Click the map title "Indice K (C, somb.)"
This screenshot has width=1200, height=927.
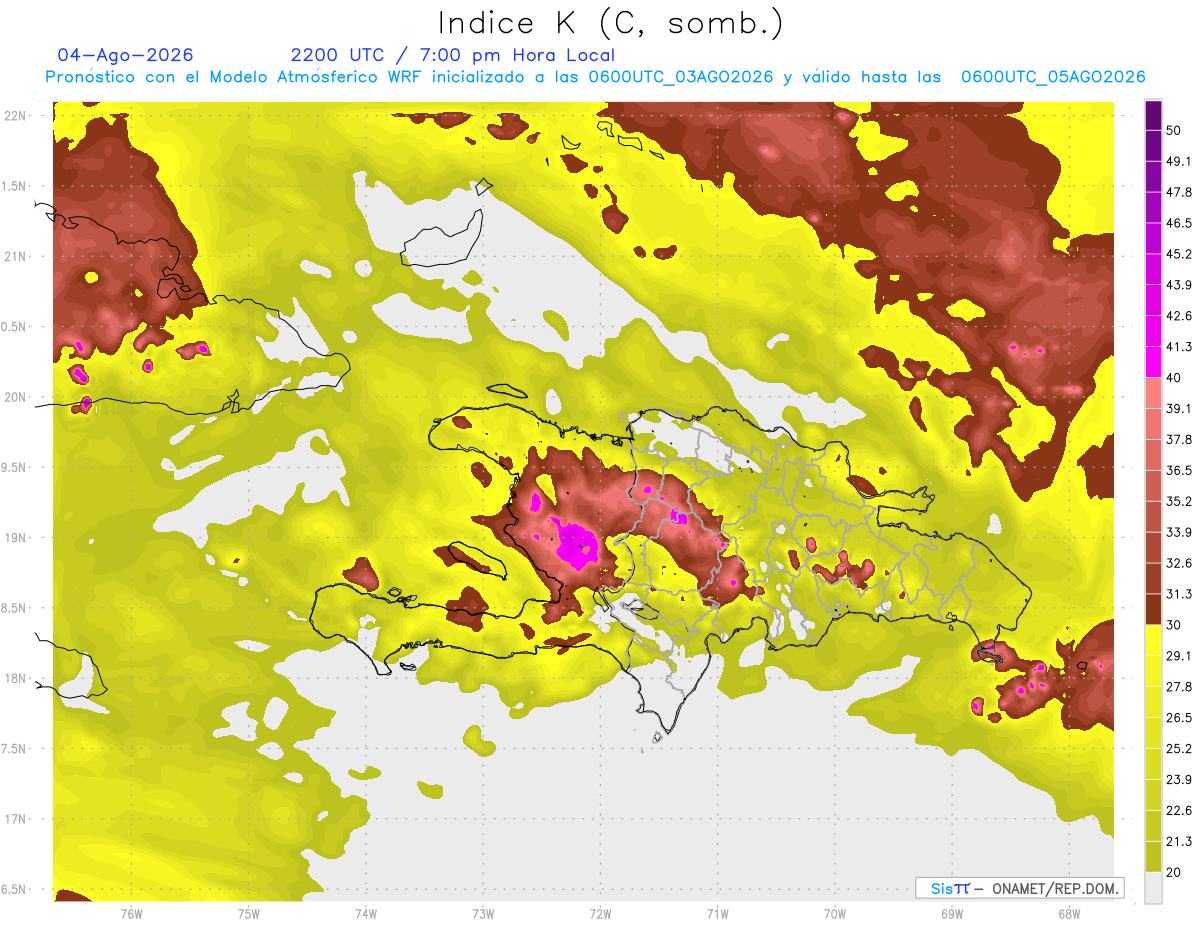click(x=611, y=24)
